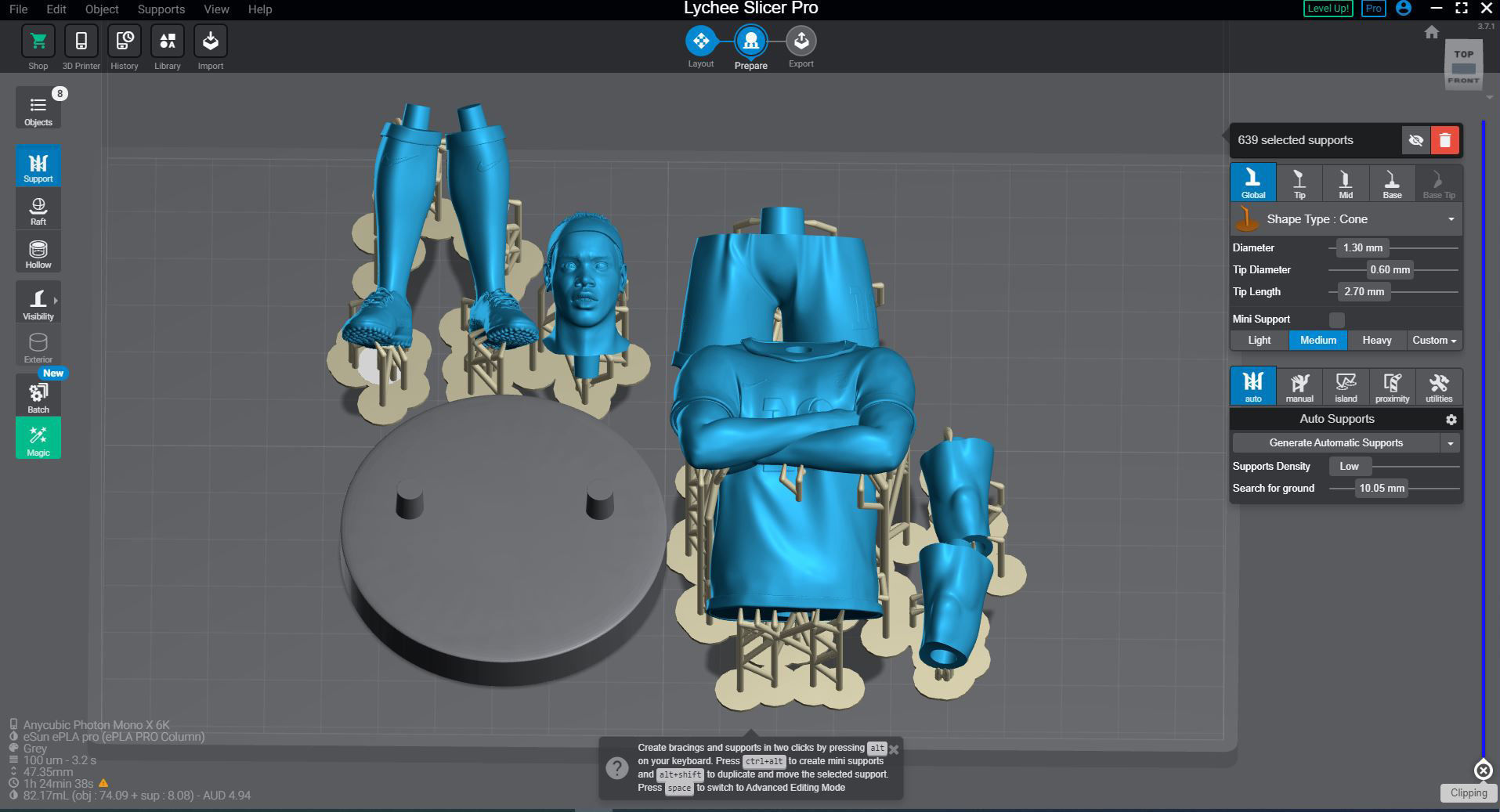This screenshot has width=1500, height=812.
Task: Click Generate Automatic Supports button
Action: pos(1336,443)
